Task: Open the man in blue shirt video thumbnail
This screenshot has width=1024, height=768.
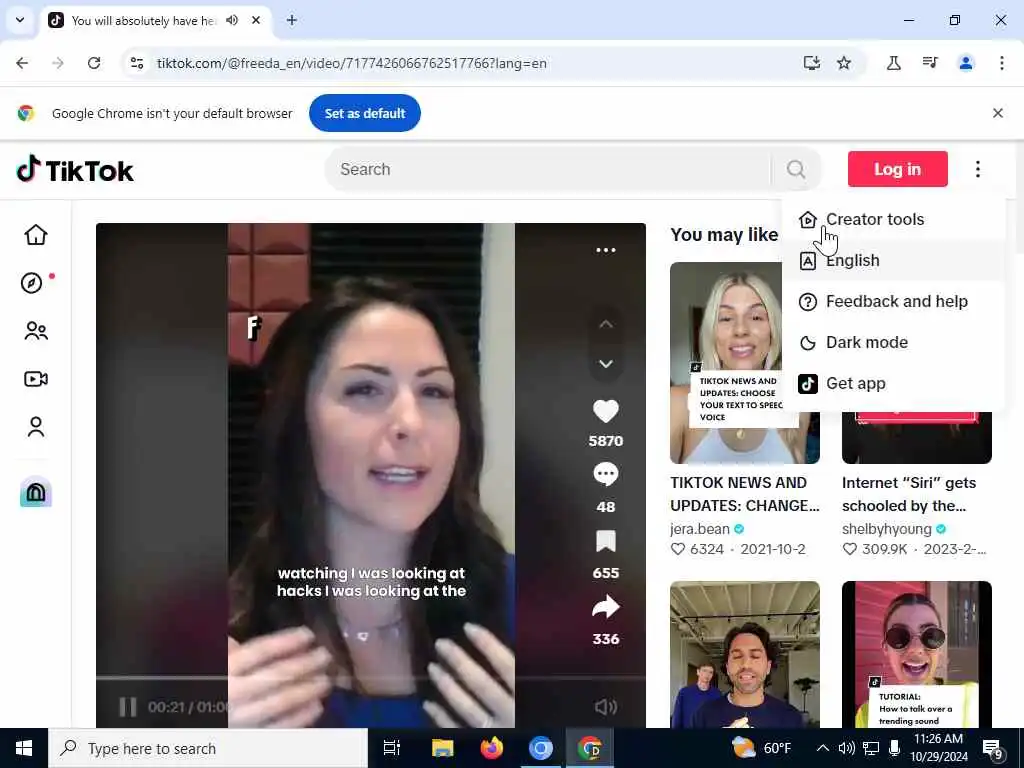Action: pos(744,654)
